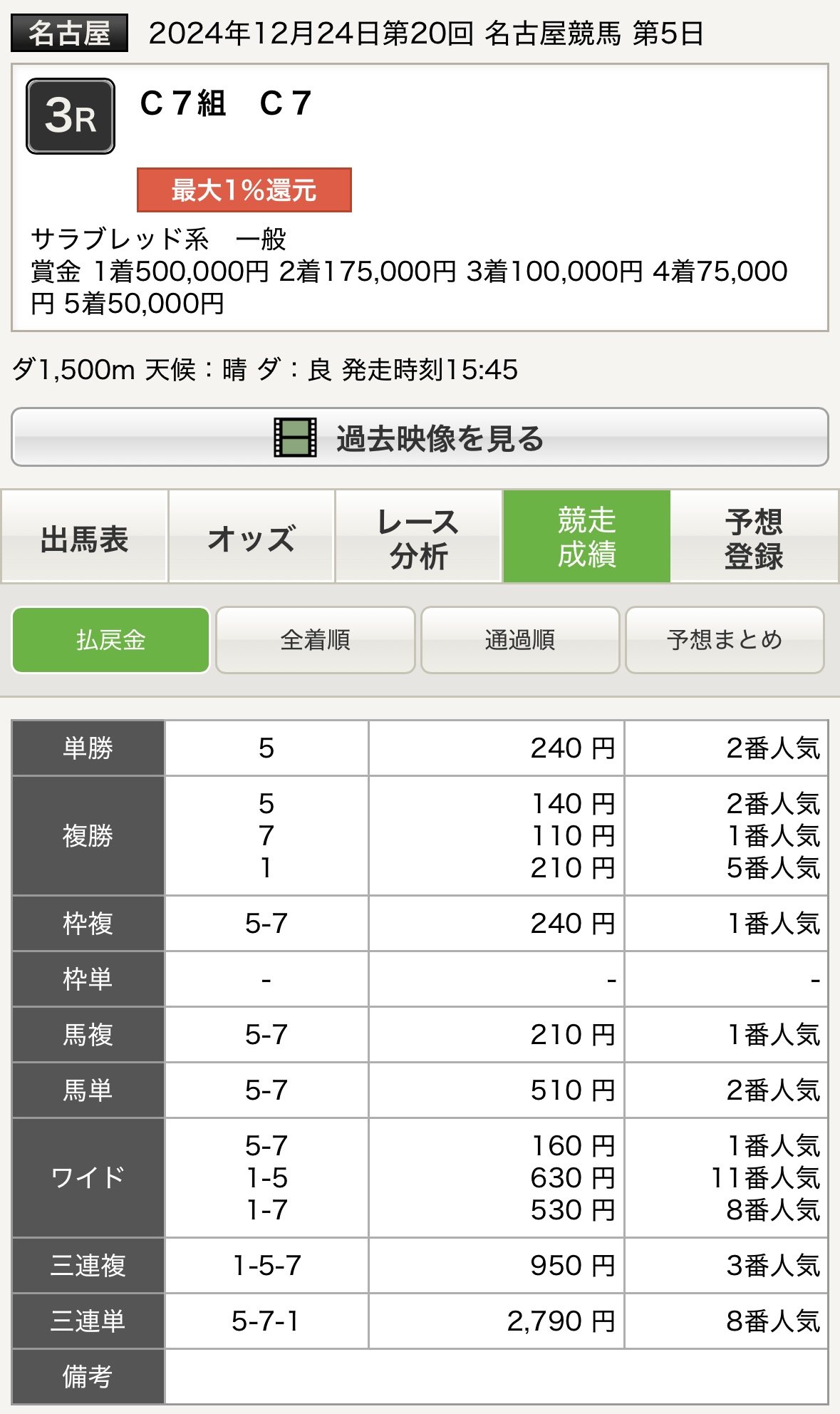
Task: Tap the 最大1%還元 red banner
Action: (244, 190)
